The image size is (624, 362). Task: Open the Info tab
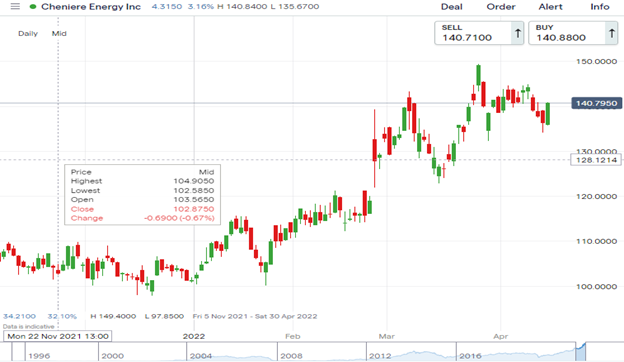point(600,7)
